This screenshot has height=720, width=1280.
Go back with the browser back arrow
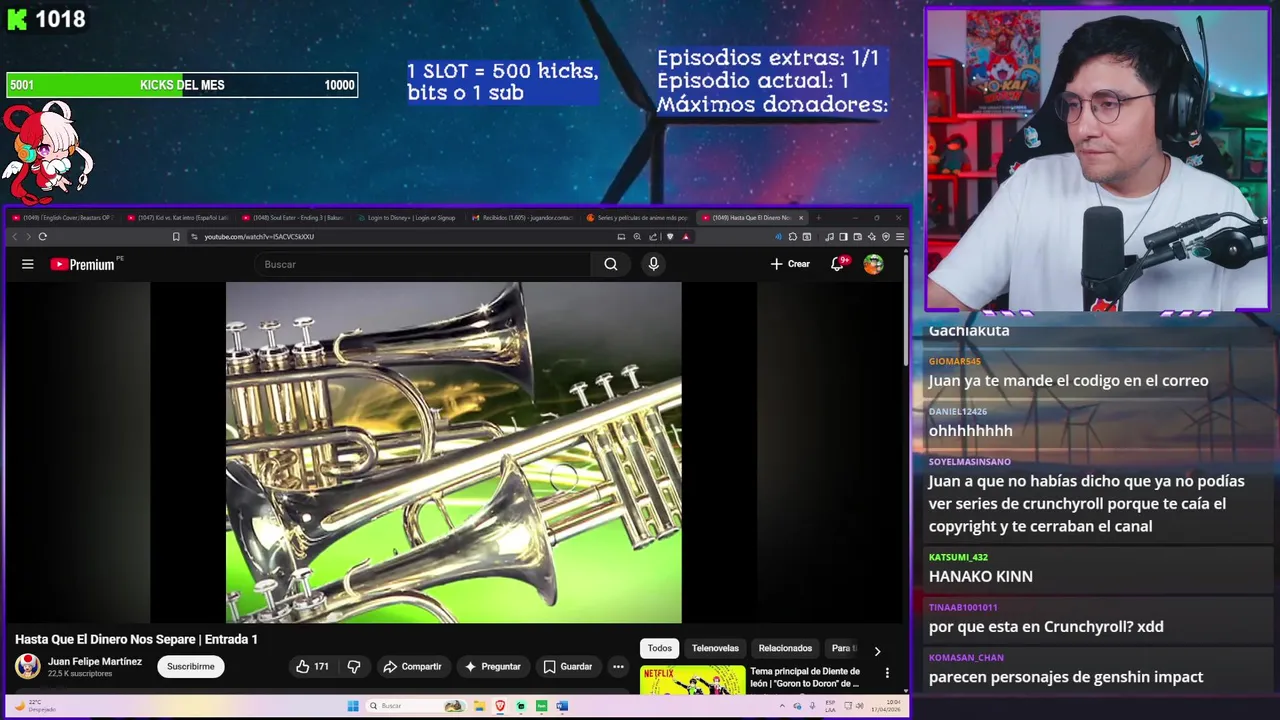14,237
